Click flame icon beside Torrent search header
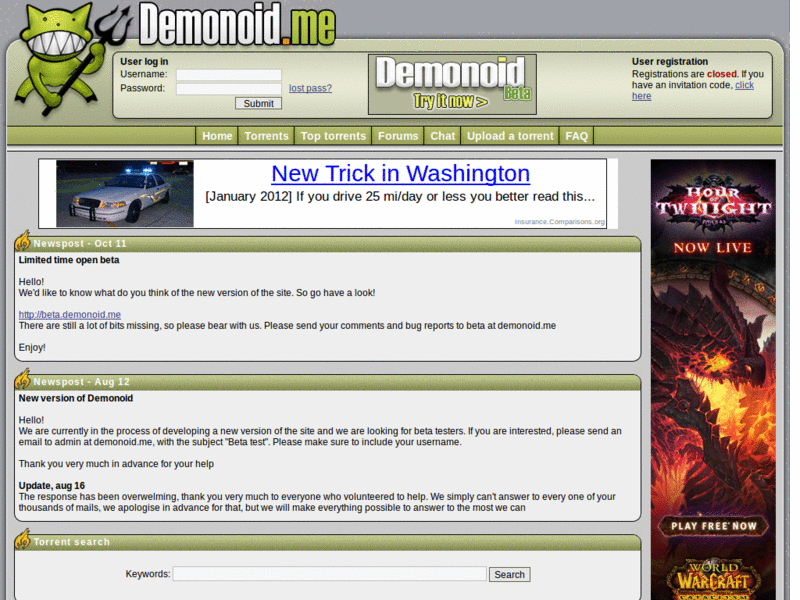The height and width of the screenshot is (600, 800). (22, 539)
